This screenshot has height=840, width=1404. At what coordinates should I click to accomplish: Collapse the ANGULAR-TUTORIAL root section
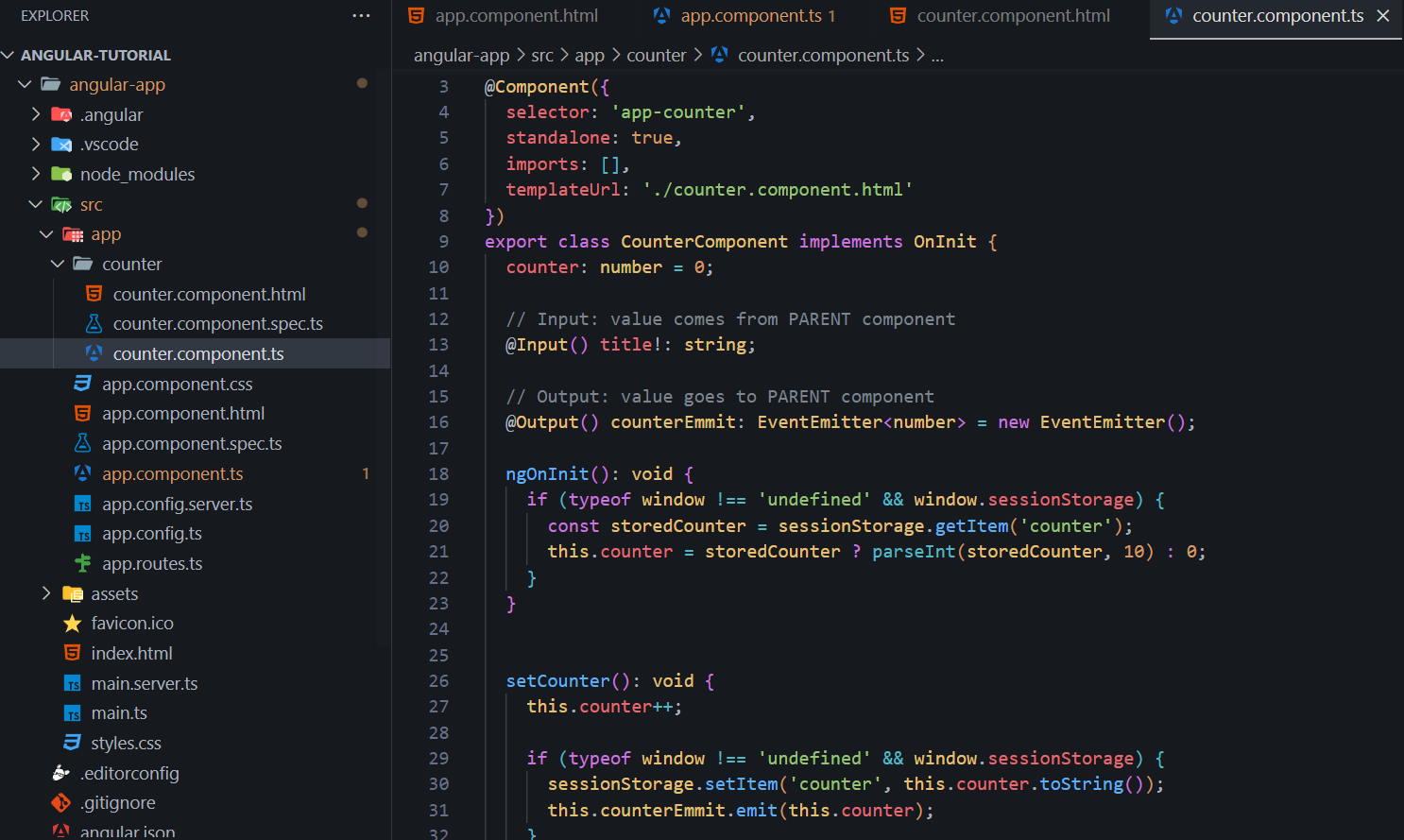click(x=9, y=56)
